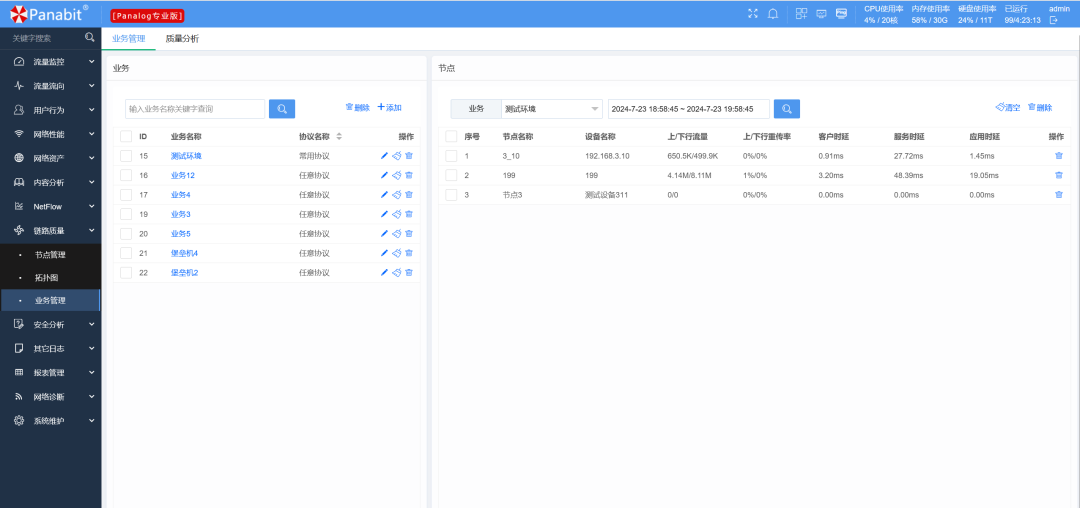Image resolution: width=1080 pixels, height=508 pixels.
Task: Click the 关键字搜索 sidebar input
Action: click(45, 38)
